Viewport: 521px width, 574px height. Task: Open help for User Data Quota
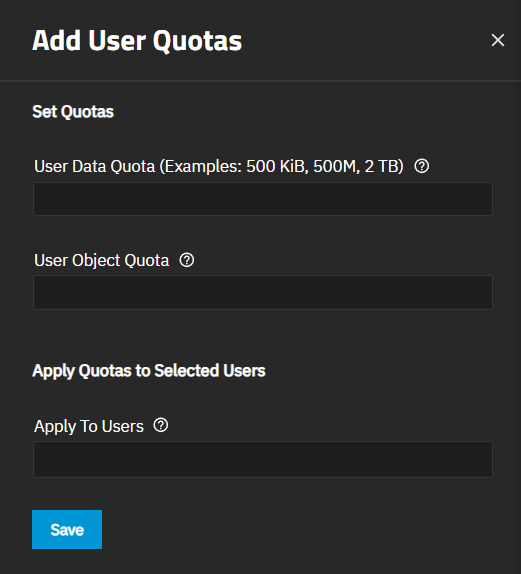coord(421,166)
